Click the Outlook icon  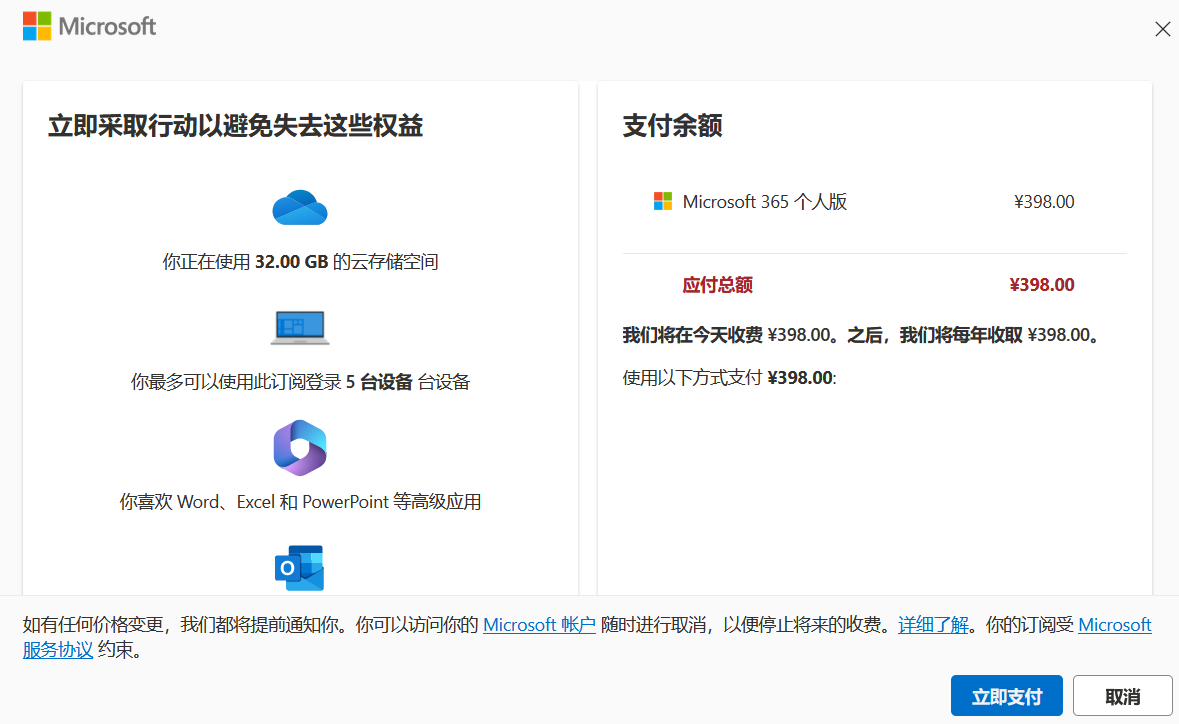[x=299, y=568]
